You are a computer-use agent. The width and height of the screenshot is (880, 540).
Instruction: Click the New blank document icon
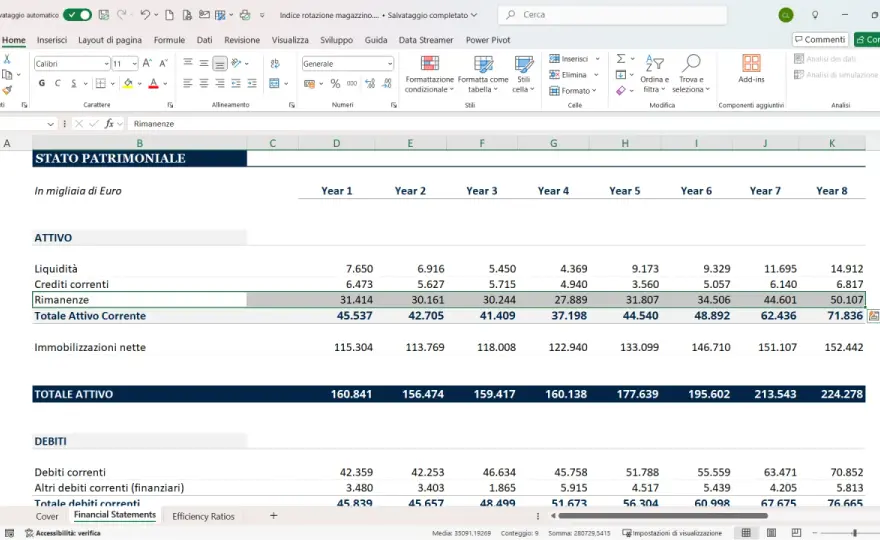point(169,15)
